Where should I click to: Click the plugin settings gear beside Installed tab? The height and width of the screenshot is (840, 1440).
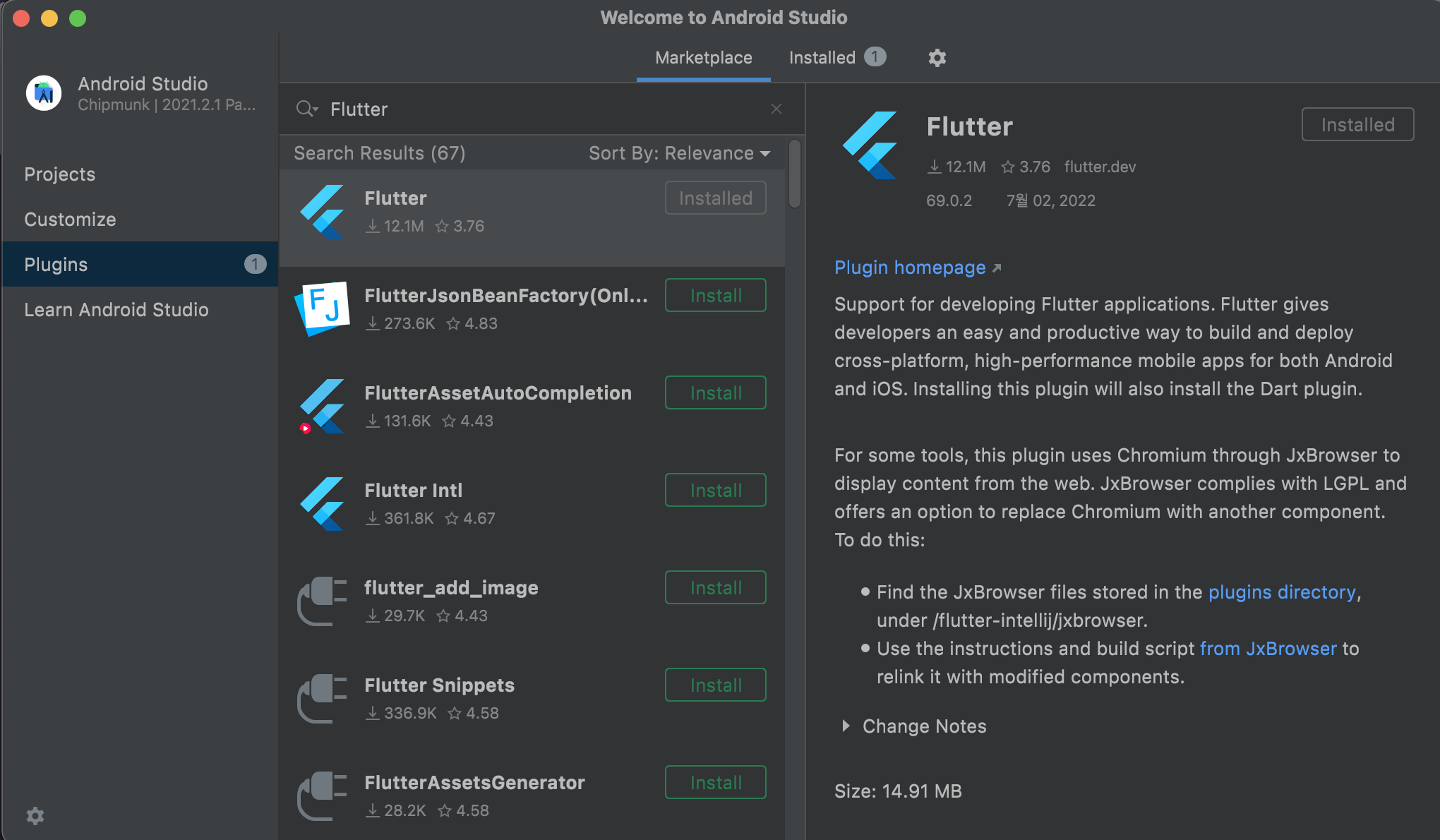click(937, 58)
